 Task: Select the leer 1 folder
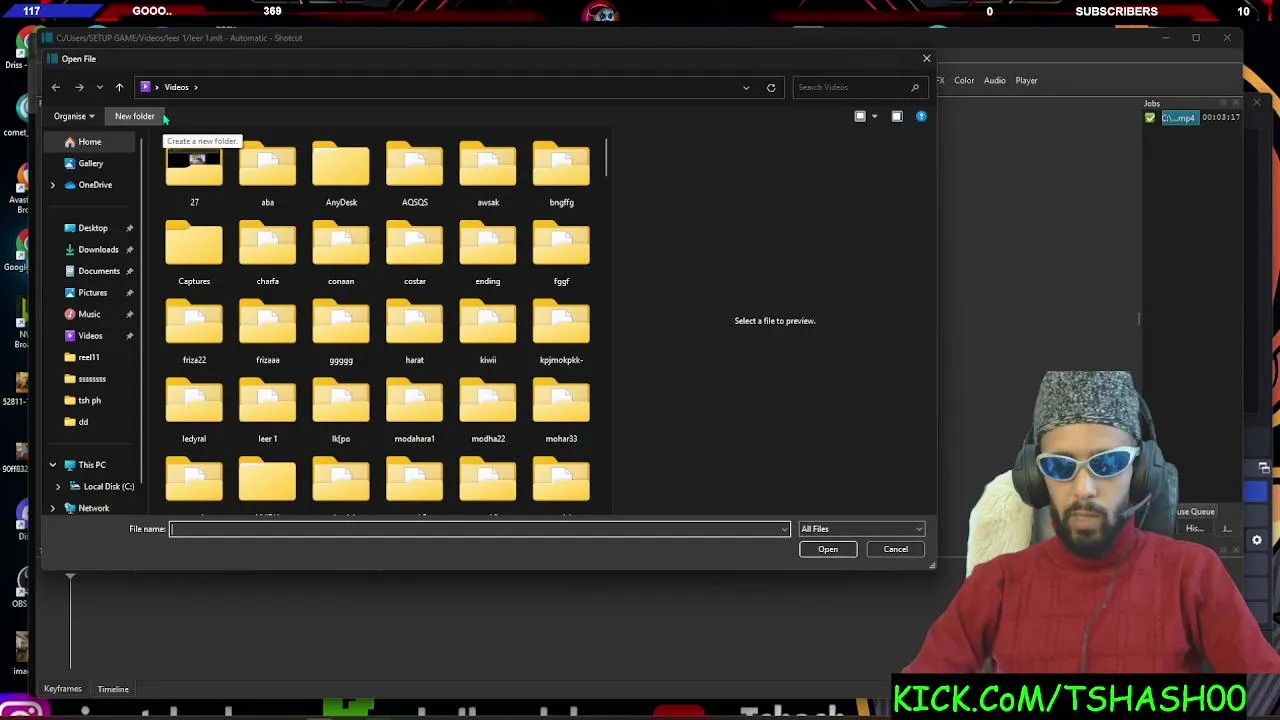click(267, 412)
